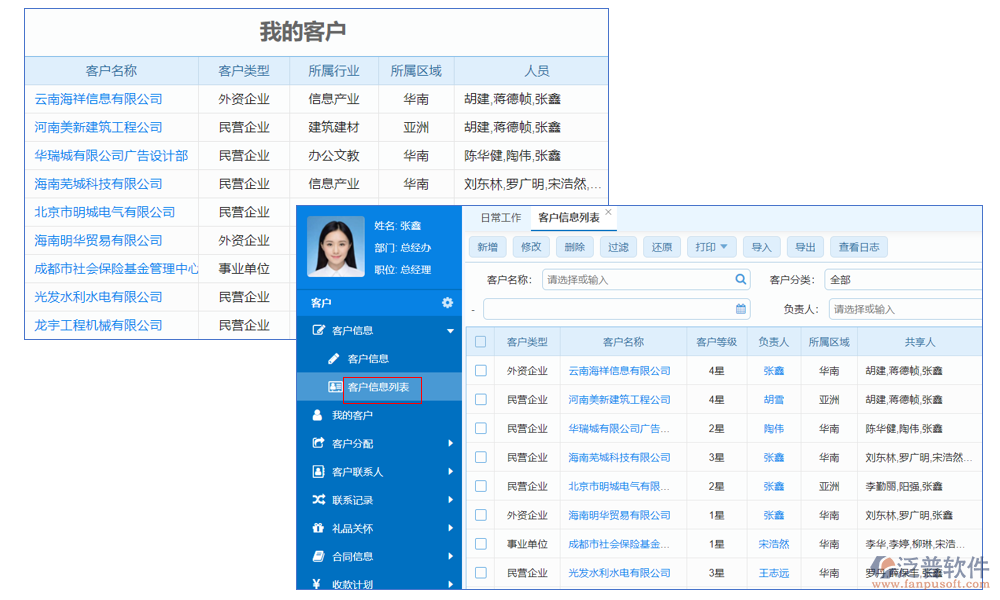Select 收款计划 currency icon in sidebar
The image size is (1000, 600).
[316, 583]
